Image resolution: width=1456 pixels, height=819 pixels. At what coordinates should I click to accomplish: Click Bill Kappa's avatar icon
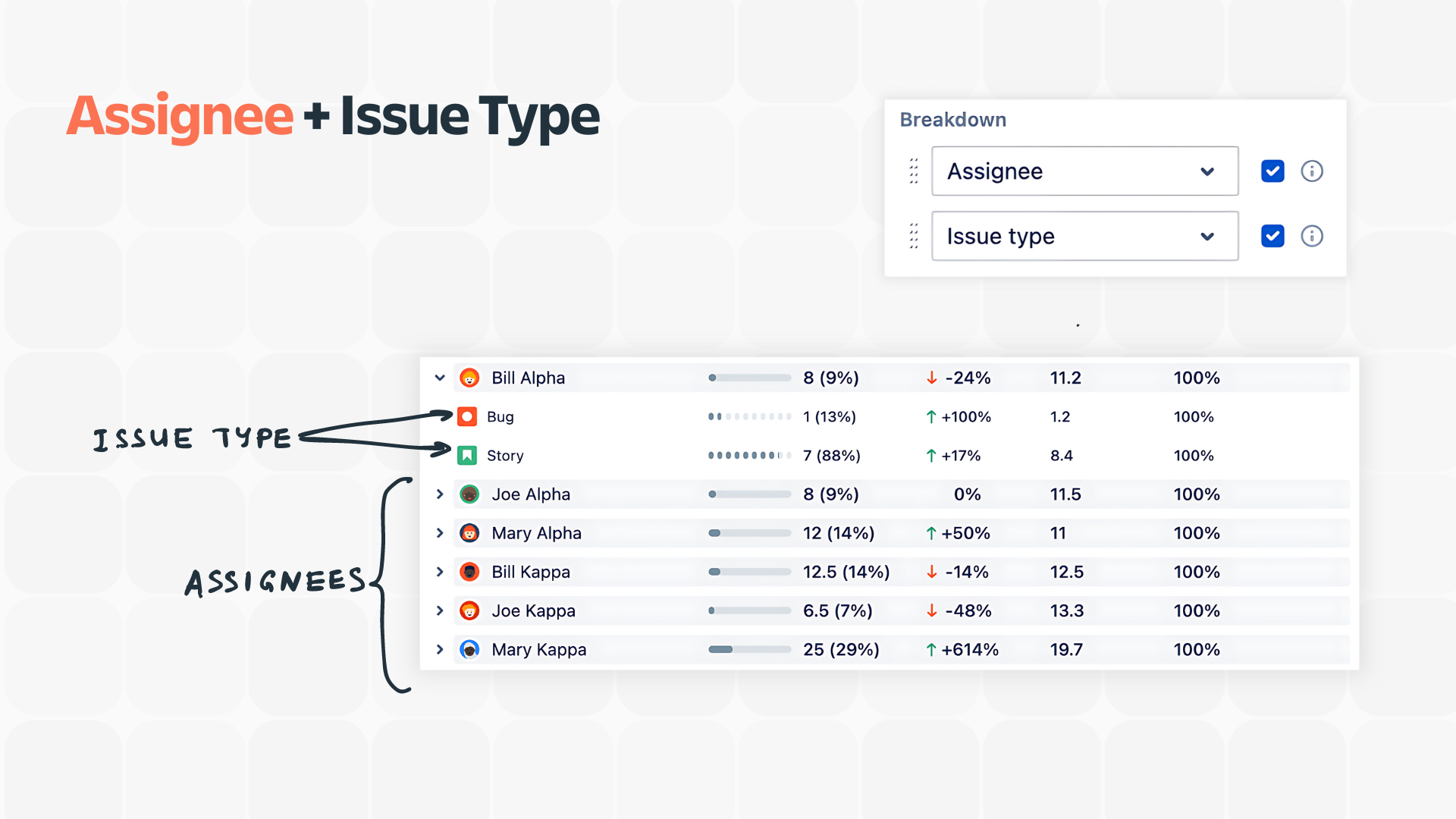(469, 572)
